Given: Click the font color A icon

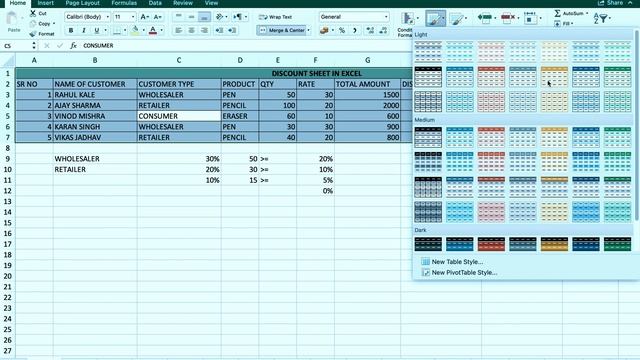Looking at the screenshot, I should pyautogui.click(x=153, y=30).
